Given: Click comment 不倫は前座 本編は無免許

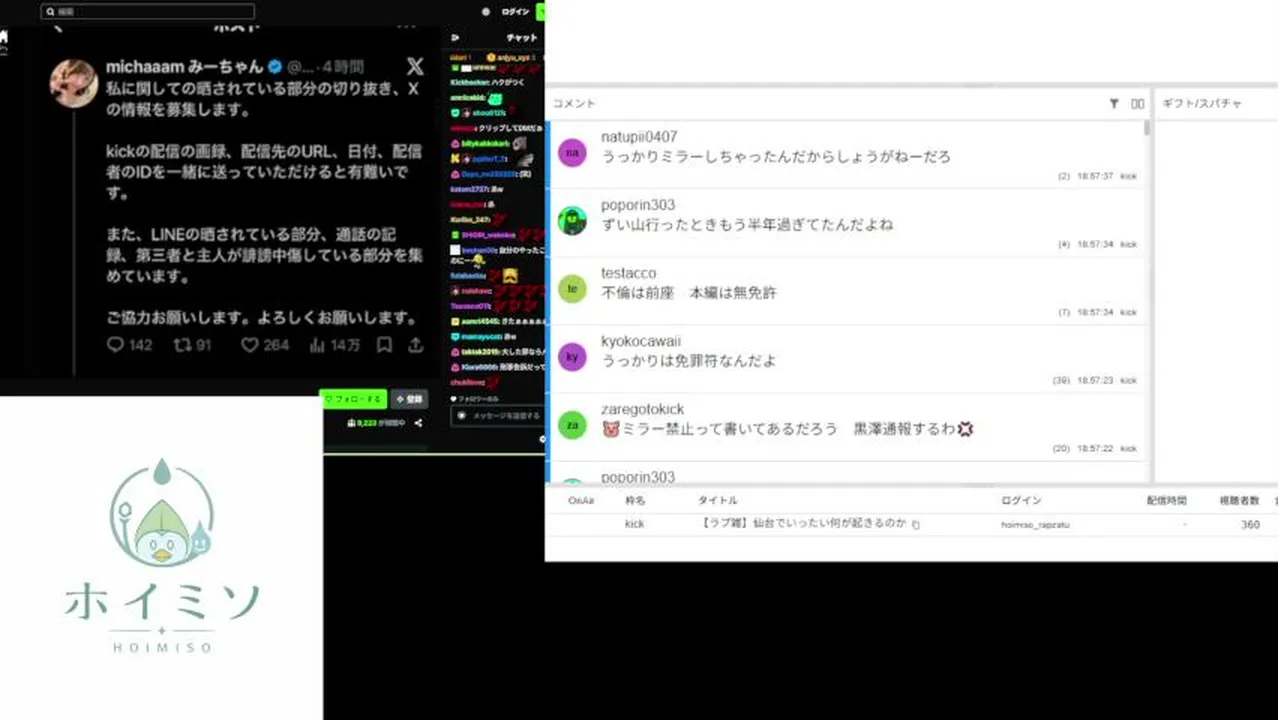Looking at the screenshot, I should (x=689, y=293).
